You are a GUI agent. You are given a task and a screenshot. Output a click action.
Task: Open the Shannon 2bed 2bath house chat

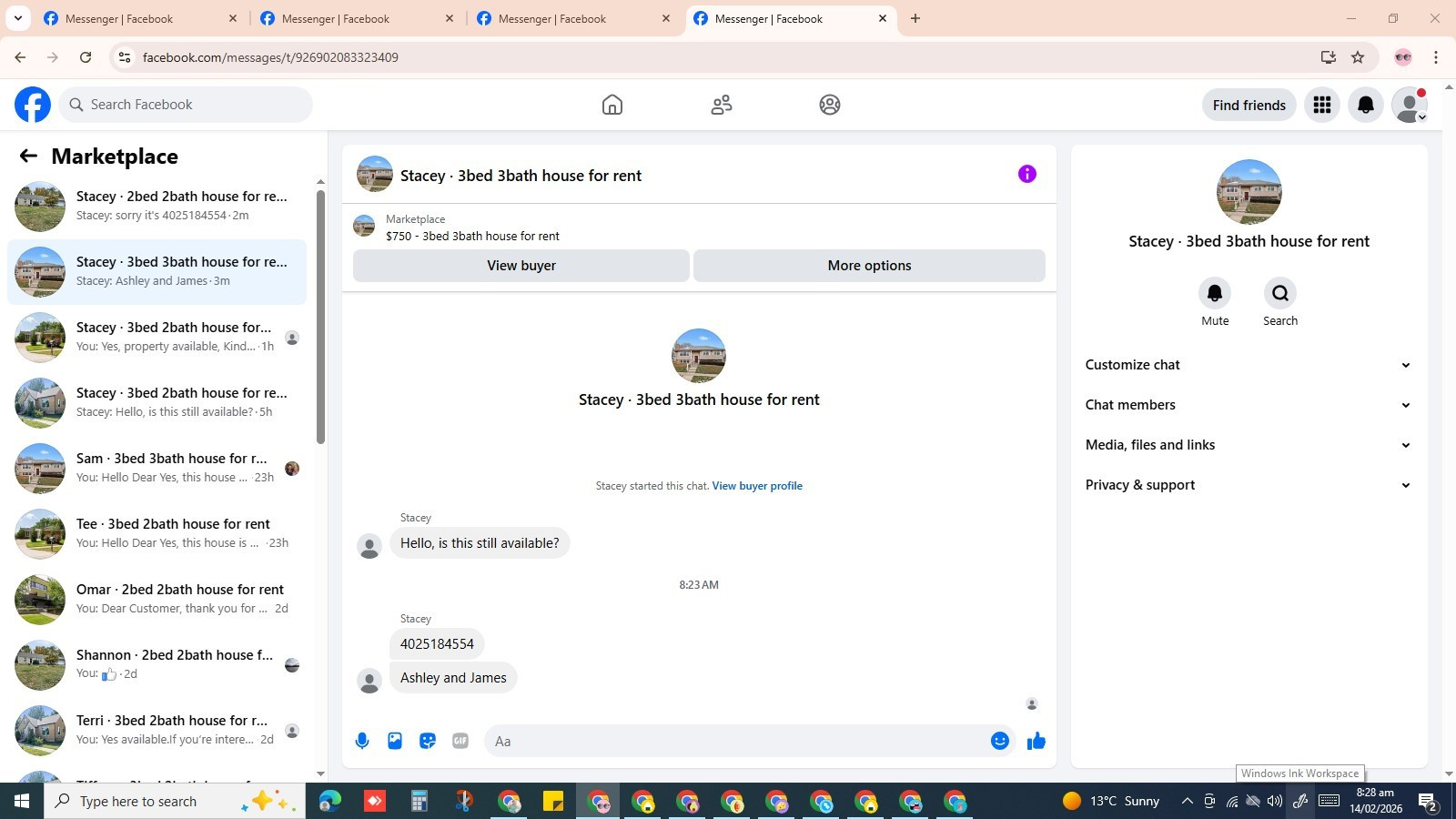[x=157, y=665]
